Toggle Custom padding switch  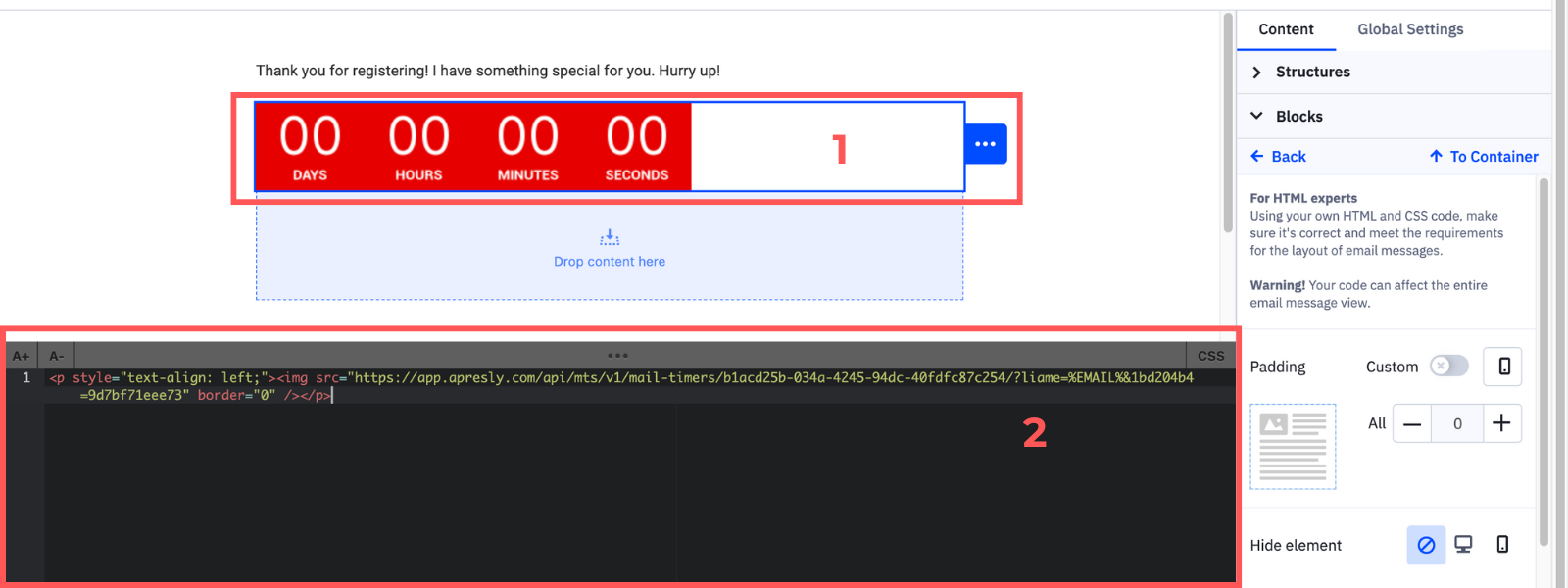click(x=1448, y=366)
